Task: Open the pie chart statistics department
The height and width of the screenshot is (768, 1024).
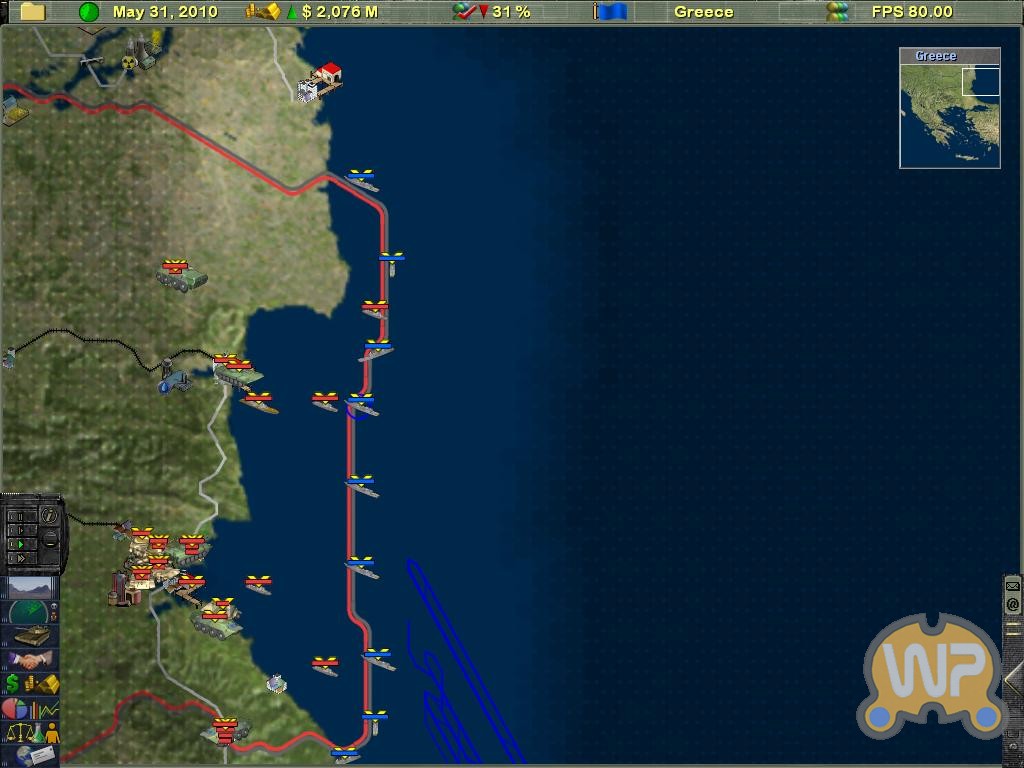Action: point(30,708)
